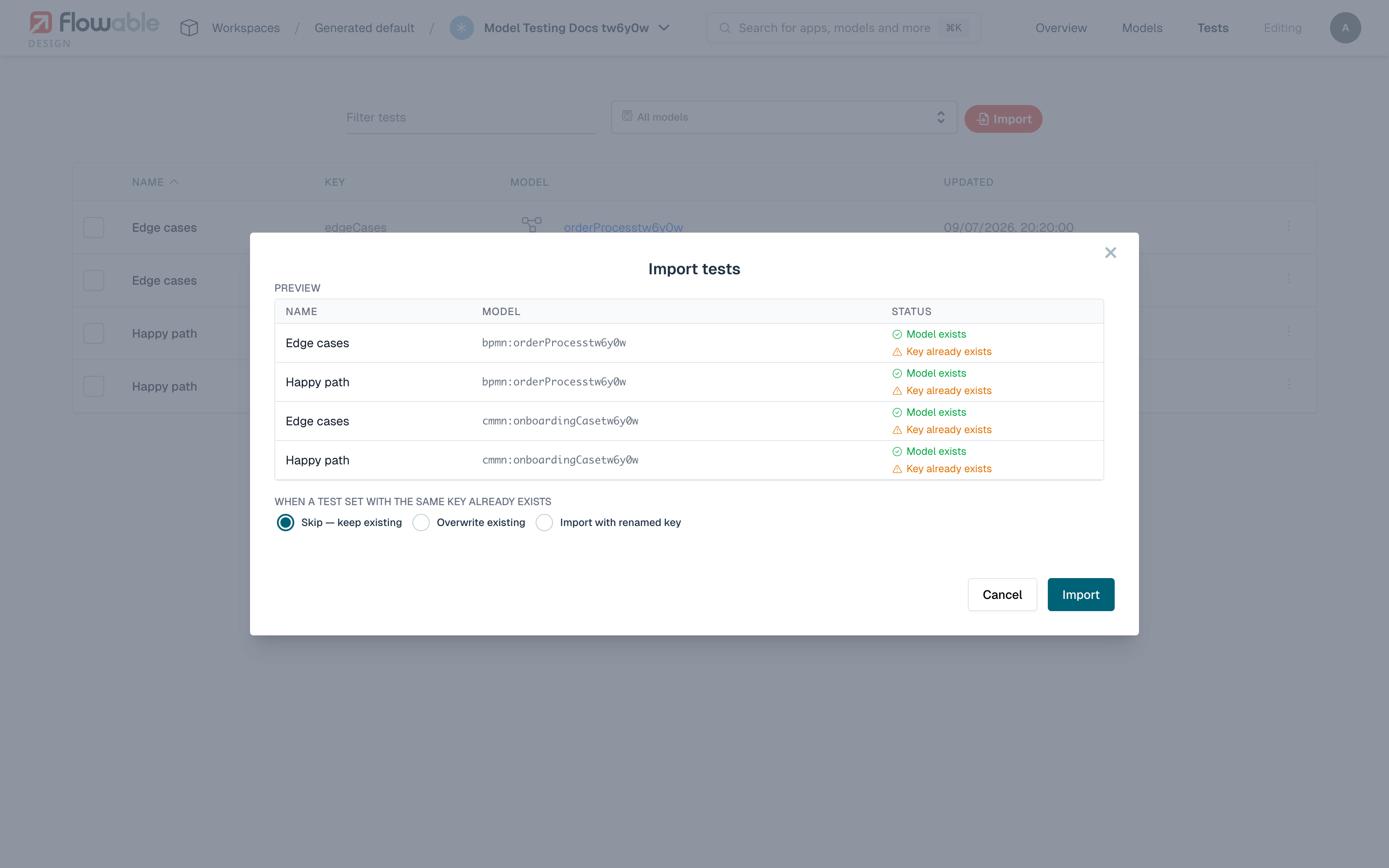1389x868 pixels.
Task: Click the process model icon in first row
Action: 531,224
